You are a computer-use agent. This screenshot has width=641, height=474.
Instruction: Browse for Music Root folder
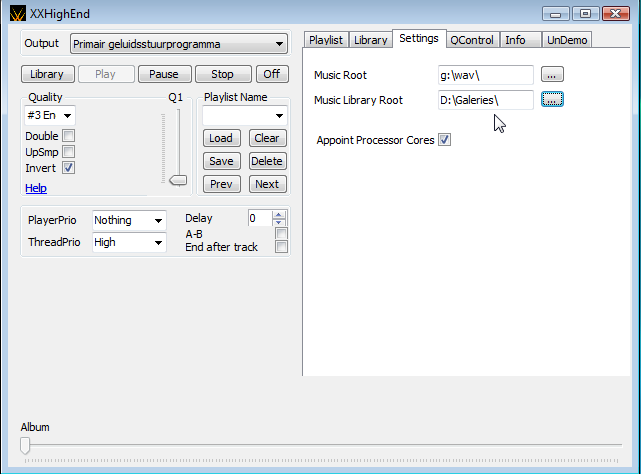tap(552, 74)
